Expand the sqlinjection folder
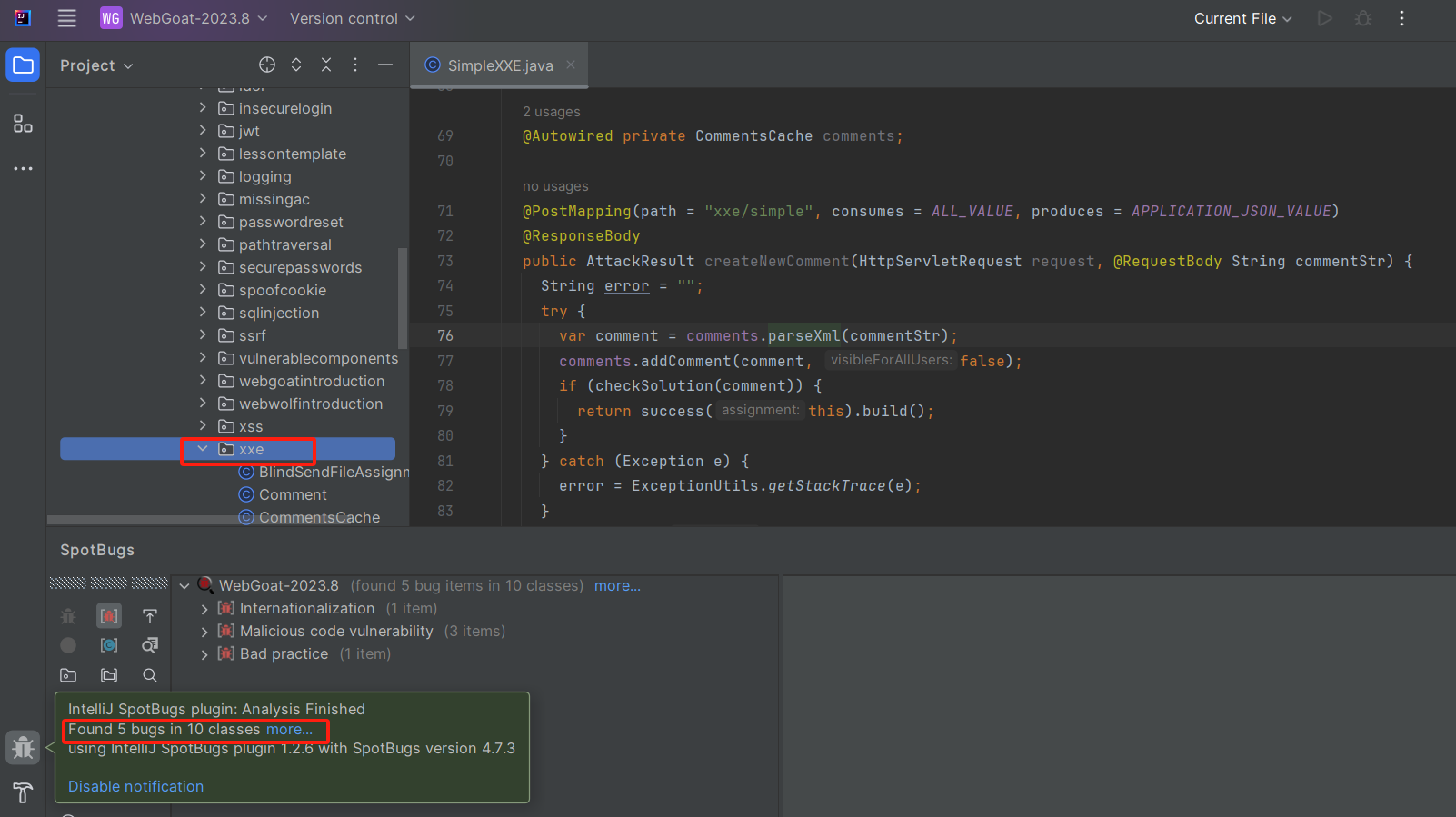Screen dimensions: 1456x817 [203, 313]
